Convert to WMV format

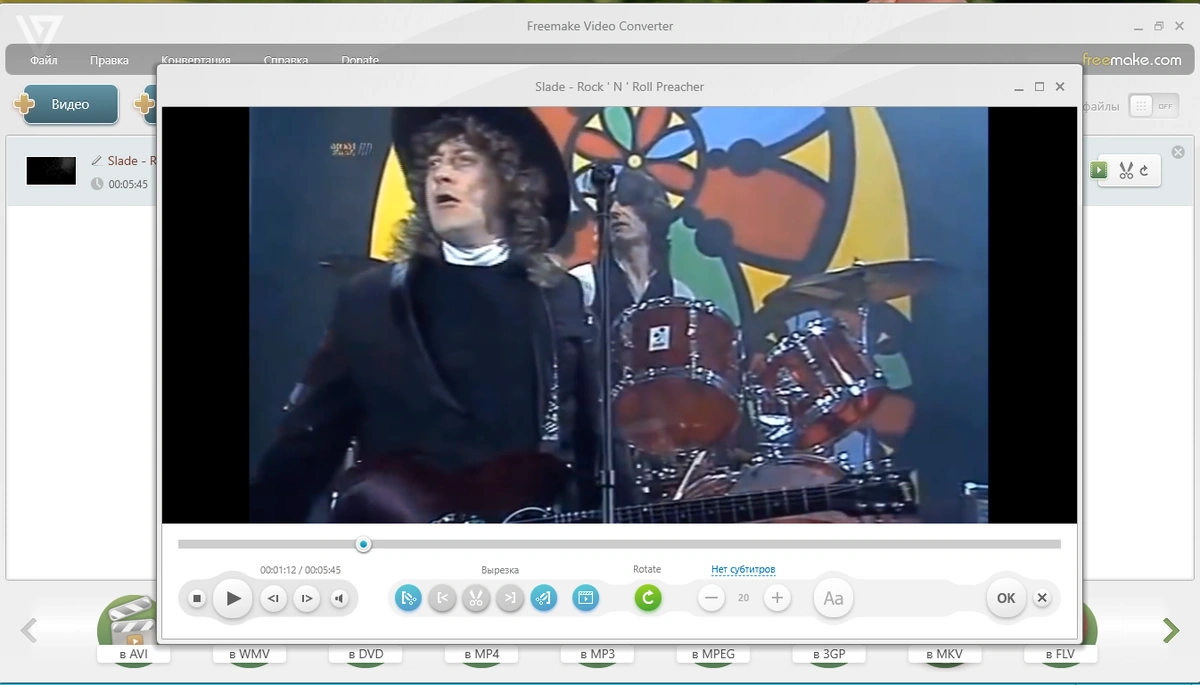249,654
